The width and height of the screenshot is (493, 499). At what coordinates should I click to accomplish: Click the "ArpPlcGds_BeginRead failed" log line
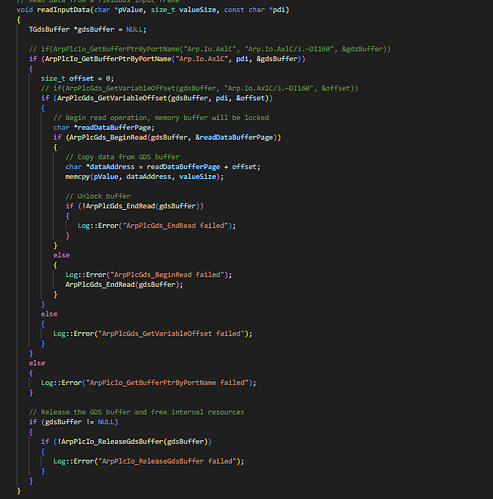[148, 275]
